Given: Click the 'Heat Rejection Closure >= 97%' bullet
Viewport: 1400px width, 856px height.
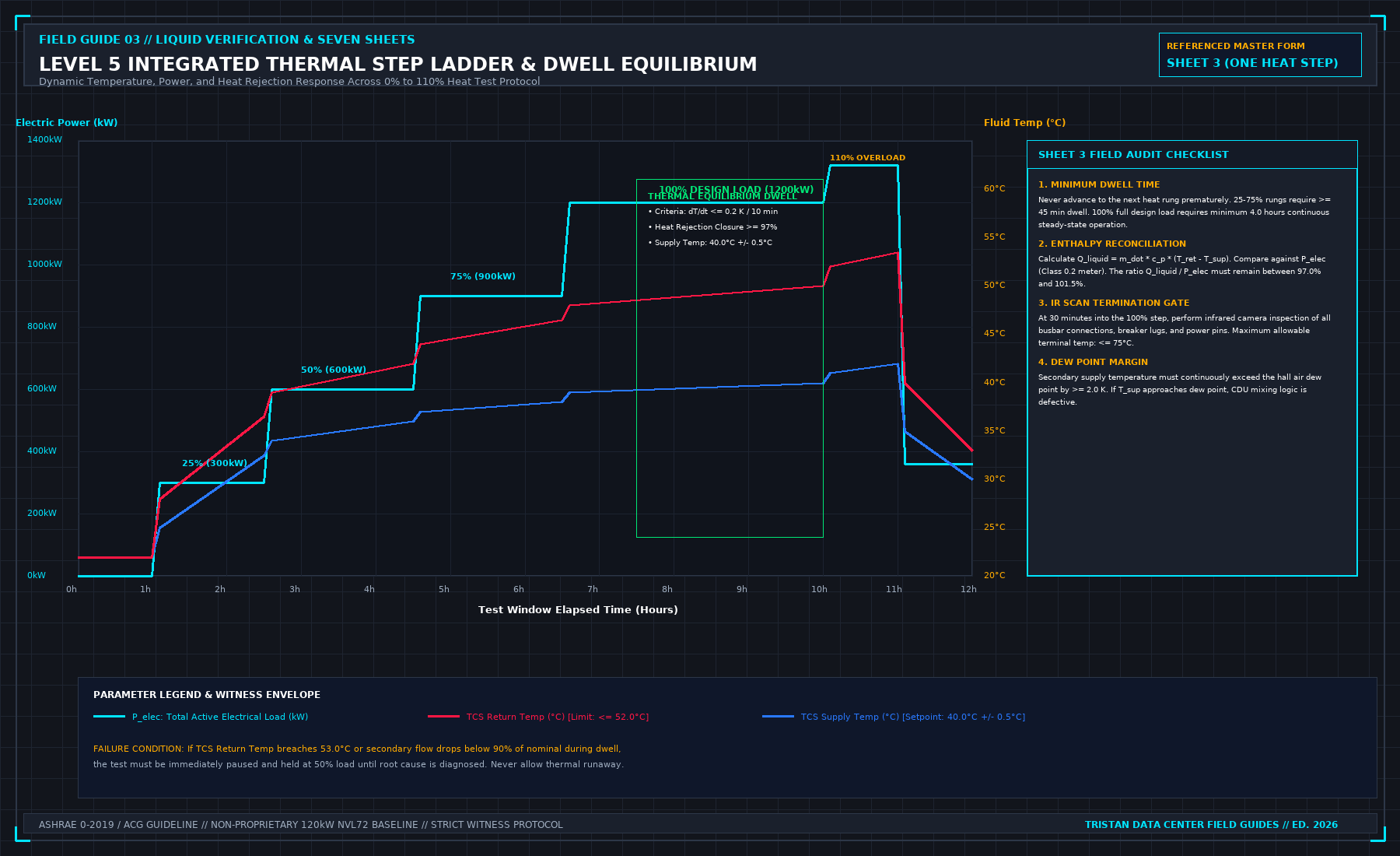Looking at the screenshot, I should click(712, 227).
